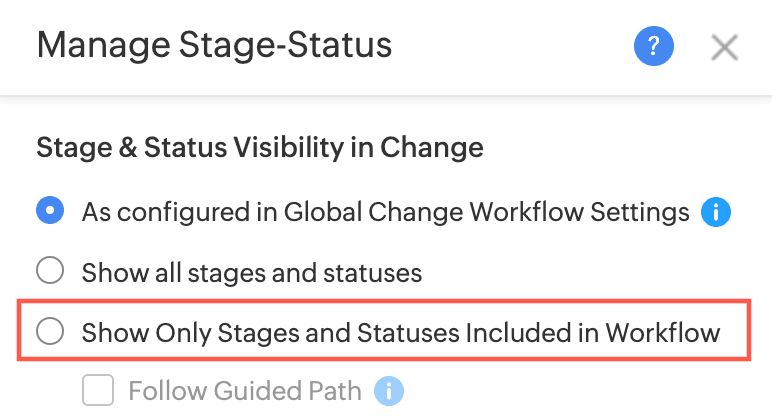Click info icon beside Global Change Workflow Settings
772x416 pixels.
point(716,212)
